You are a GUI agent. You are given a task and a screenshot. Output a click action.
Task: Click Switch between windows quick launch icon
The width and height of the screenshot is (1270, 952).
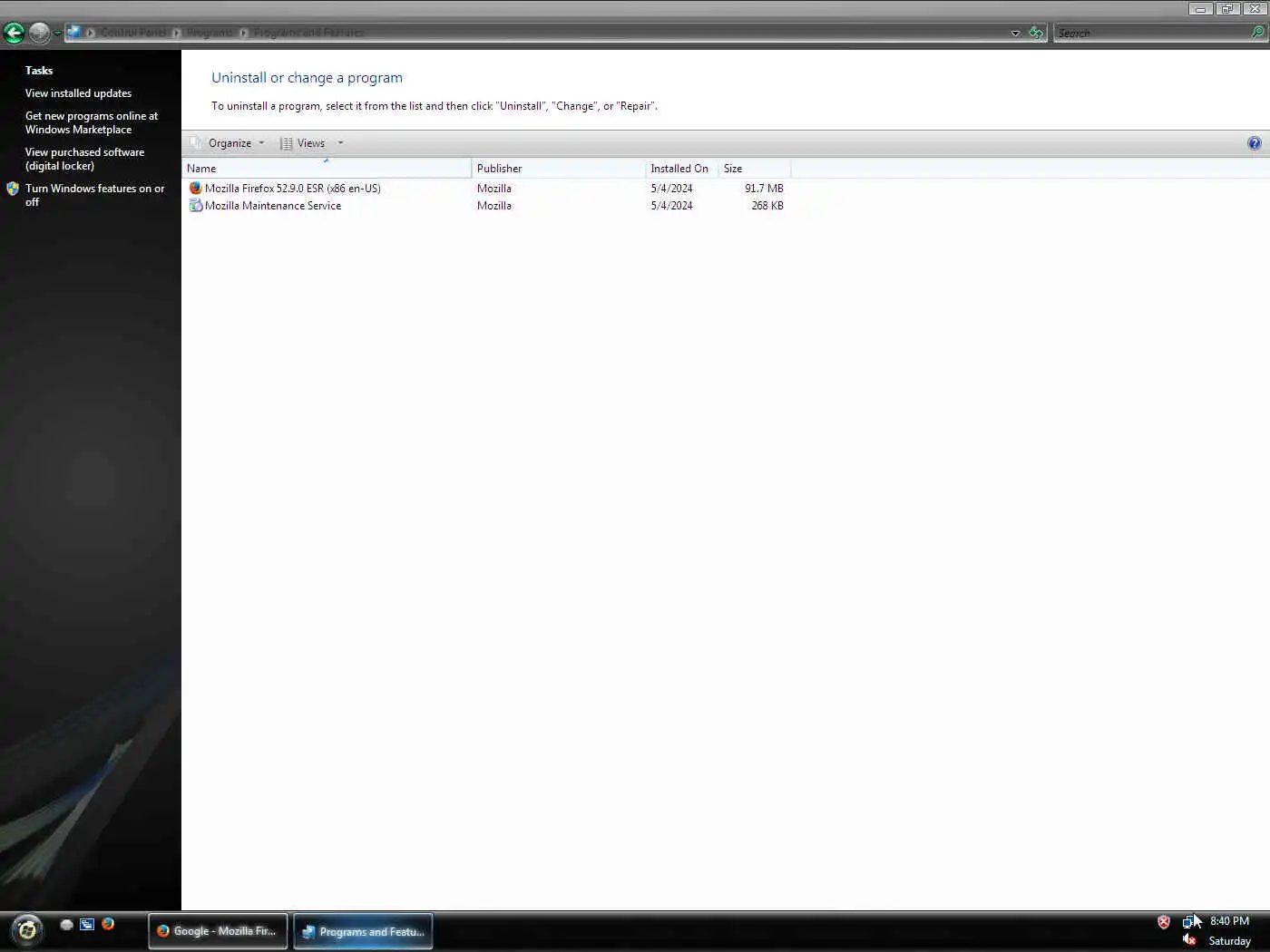(87, 925)
